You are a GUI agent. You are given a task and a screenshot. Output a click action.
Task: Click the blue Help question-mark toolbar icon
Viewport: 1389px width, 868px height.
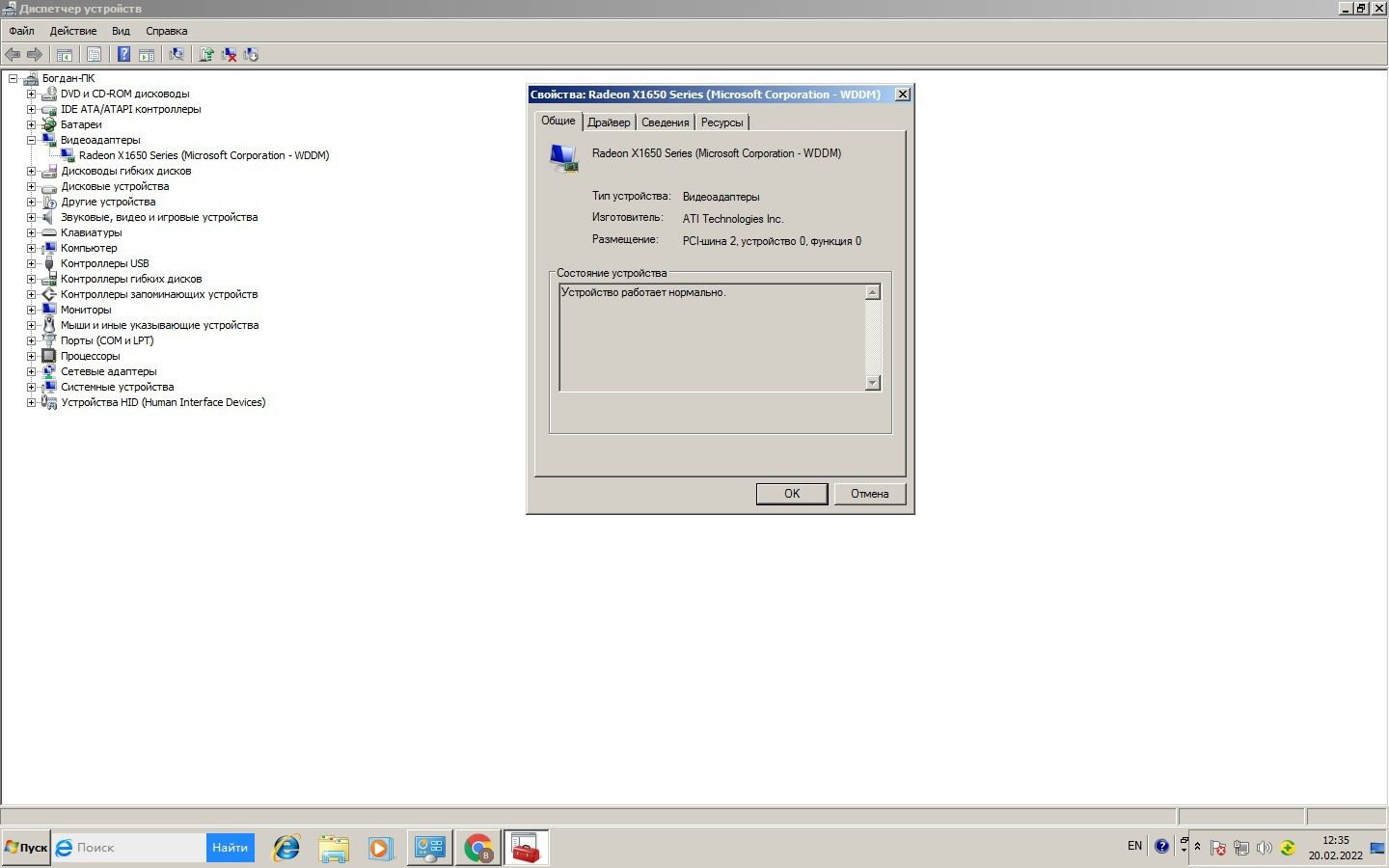pyautogui.click(x=123, y=55)
